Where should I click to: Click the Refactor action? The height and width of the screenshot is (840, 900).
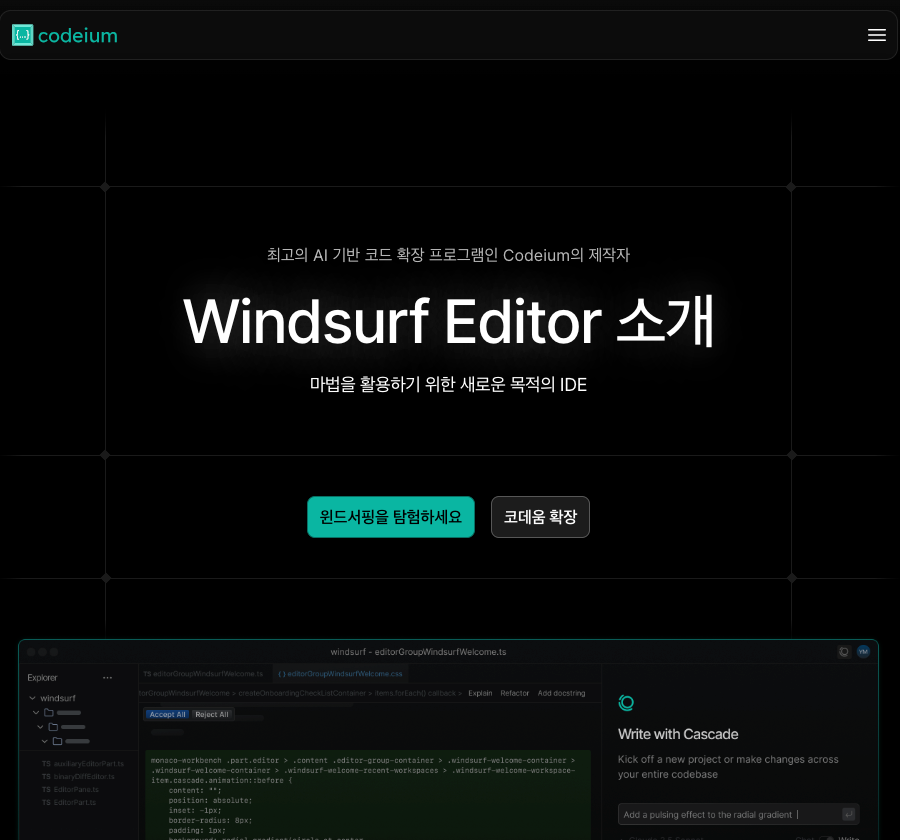514,693
